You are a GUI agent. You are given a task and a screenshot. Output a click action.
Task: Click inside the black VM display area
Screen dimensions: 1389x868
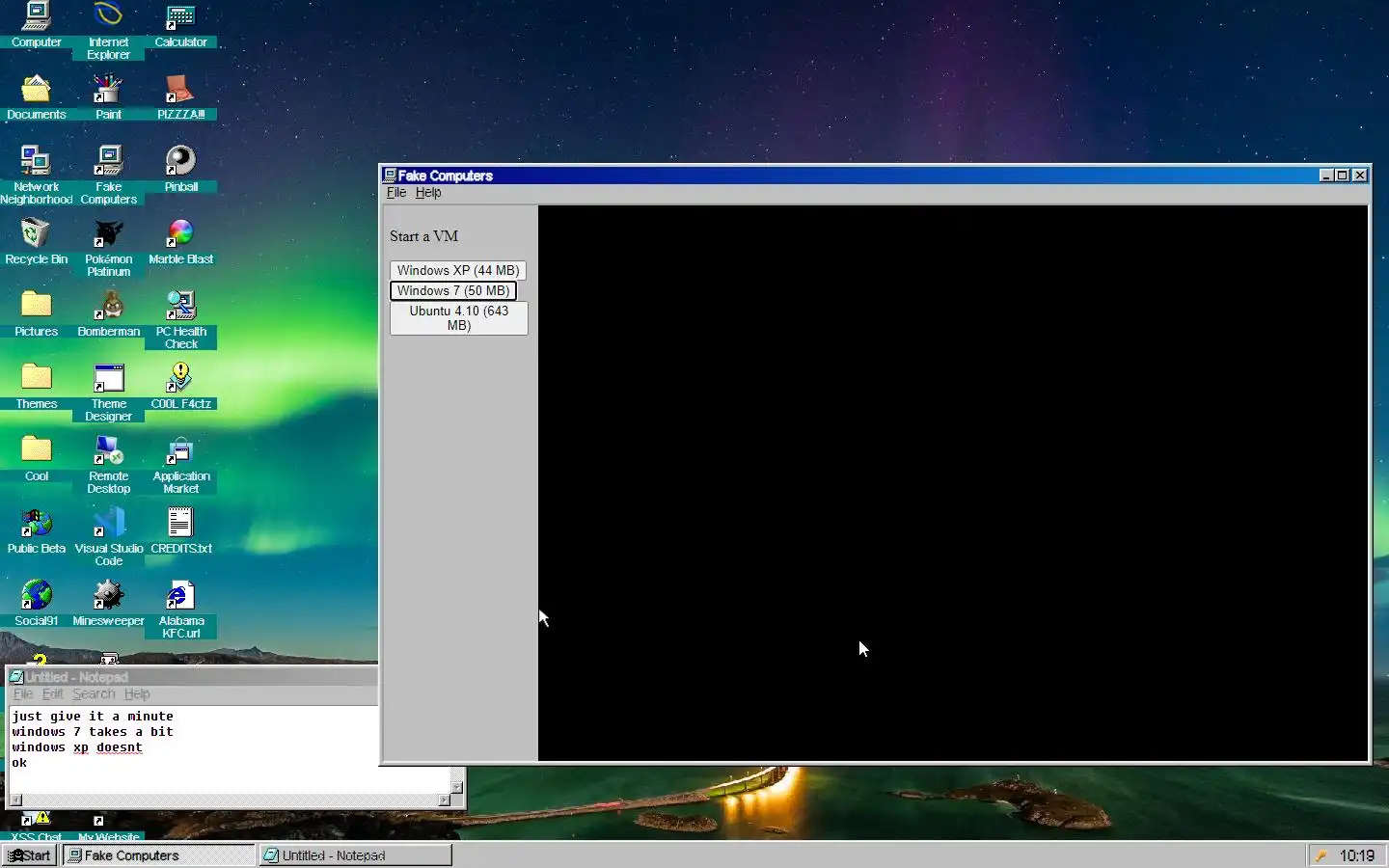coord(953,483)
